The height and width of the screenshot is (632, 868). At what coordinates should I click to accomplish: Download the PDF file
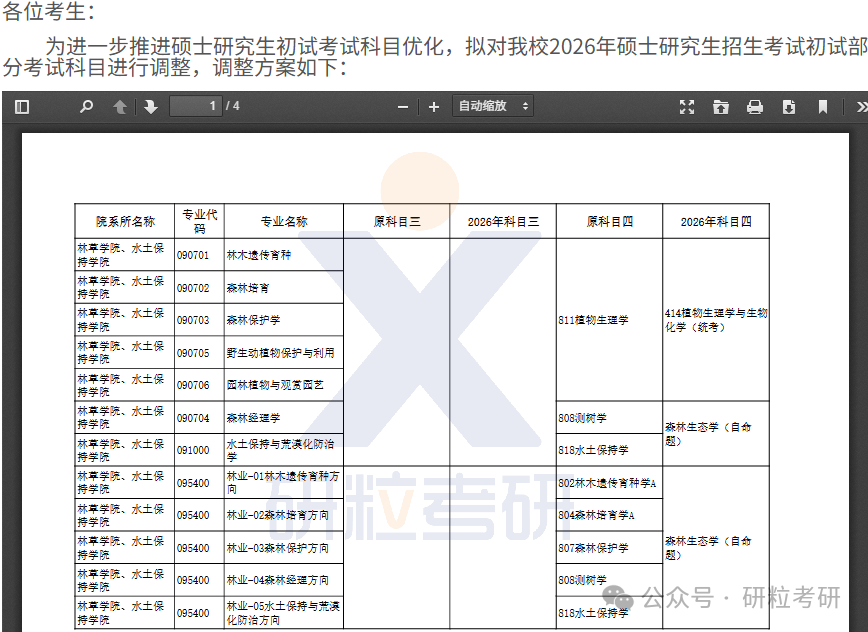coord(789,107)
